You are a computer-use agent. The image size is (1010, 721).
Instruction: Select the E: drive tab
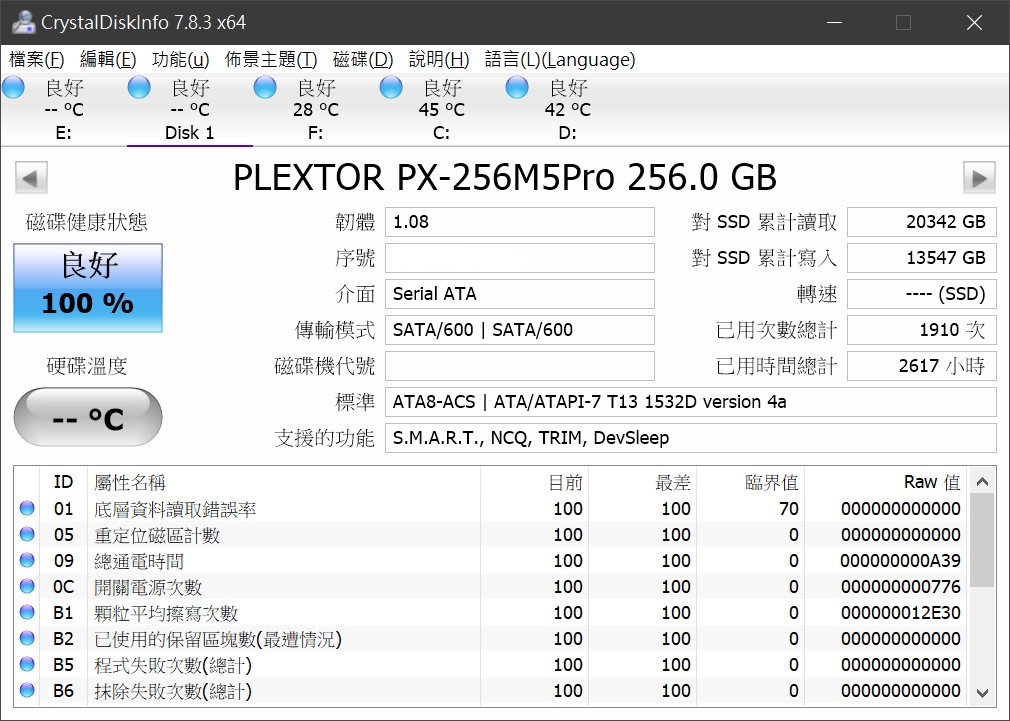pyautogui.click(x=64, y=110)
